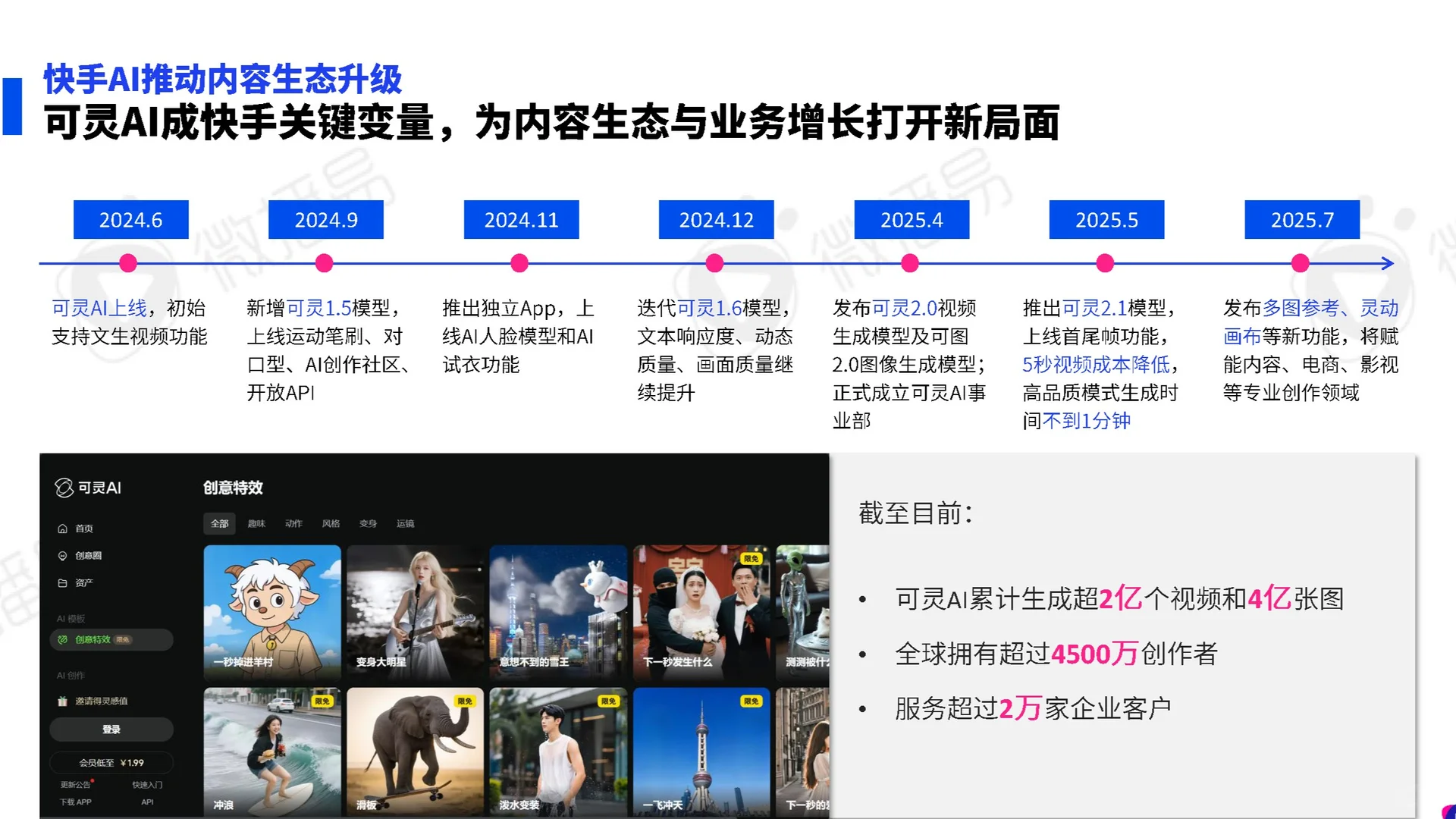
Task: Click the 下载 APP link
Action: coord(76,802)
